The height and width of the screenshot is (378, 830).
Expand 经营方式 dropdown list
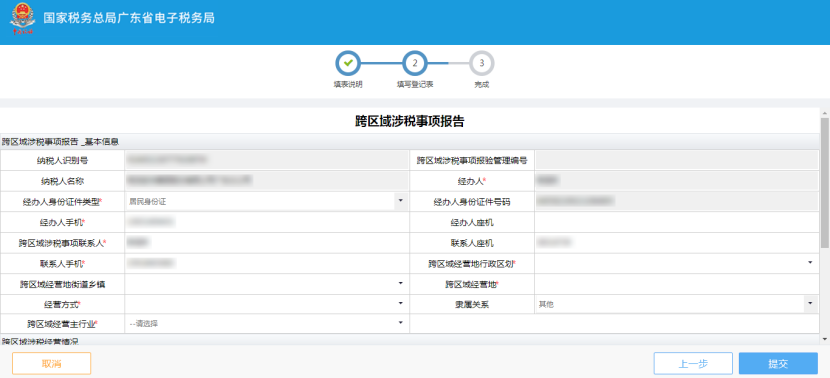(267, 304)
